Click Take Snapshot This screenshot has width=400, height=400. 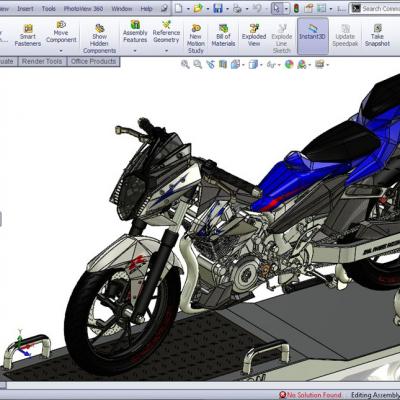point(377,36)
